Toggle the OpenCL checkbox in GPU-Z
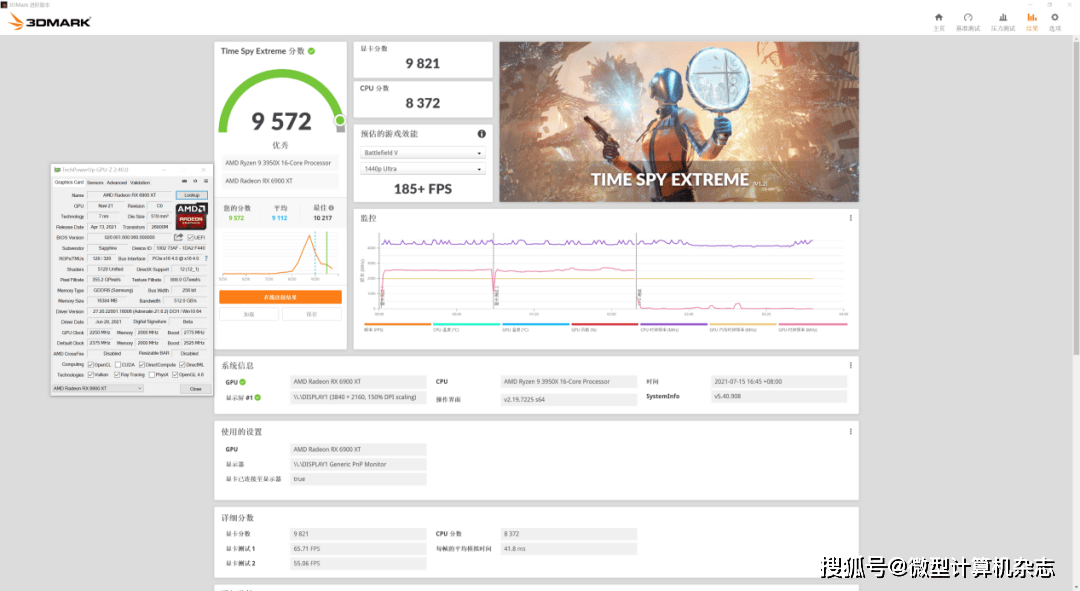Viewport: 1080px width, 591px height. click(x=91, y=364)
